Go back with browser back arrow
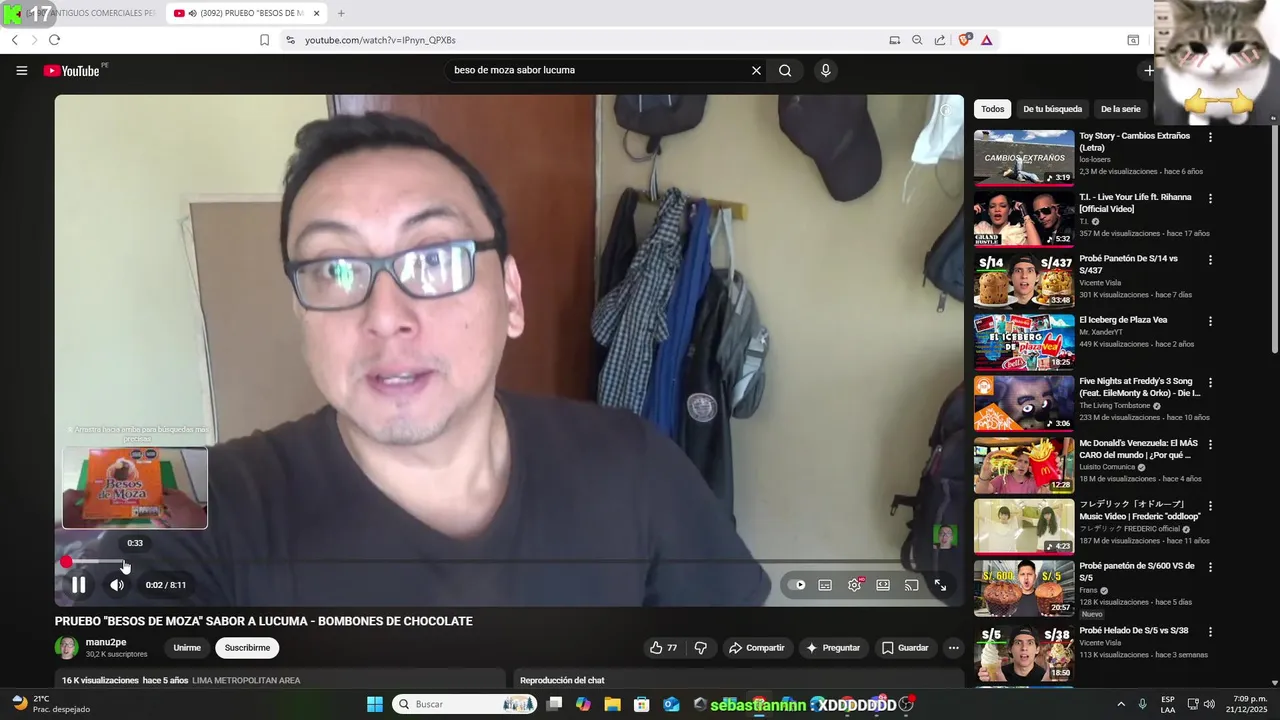The width and height of the screenshot is (1280, 720). (x=14, y=40)
